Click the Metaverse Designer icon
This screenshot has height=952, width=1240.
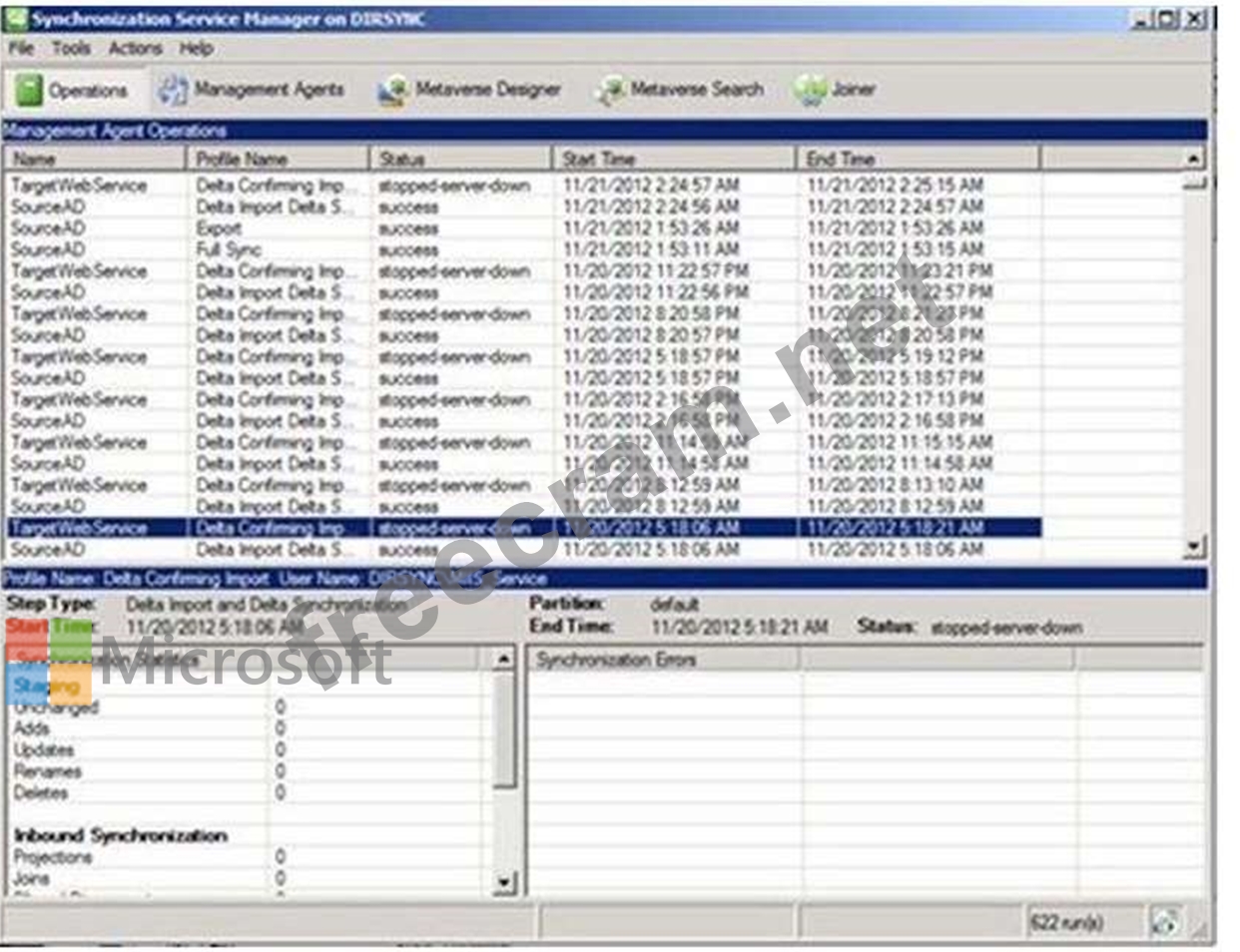(393, 90)
